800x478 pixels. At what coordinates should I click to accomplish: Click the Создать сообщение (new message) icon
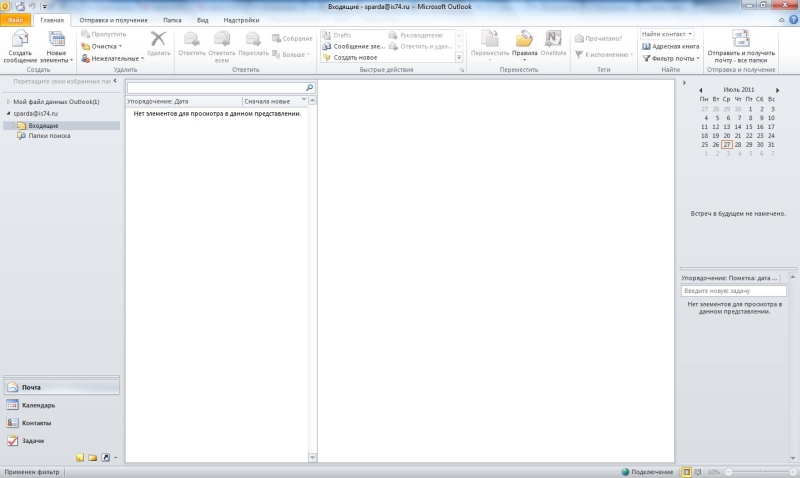pos(22,40)
